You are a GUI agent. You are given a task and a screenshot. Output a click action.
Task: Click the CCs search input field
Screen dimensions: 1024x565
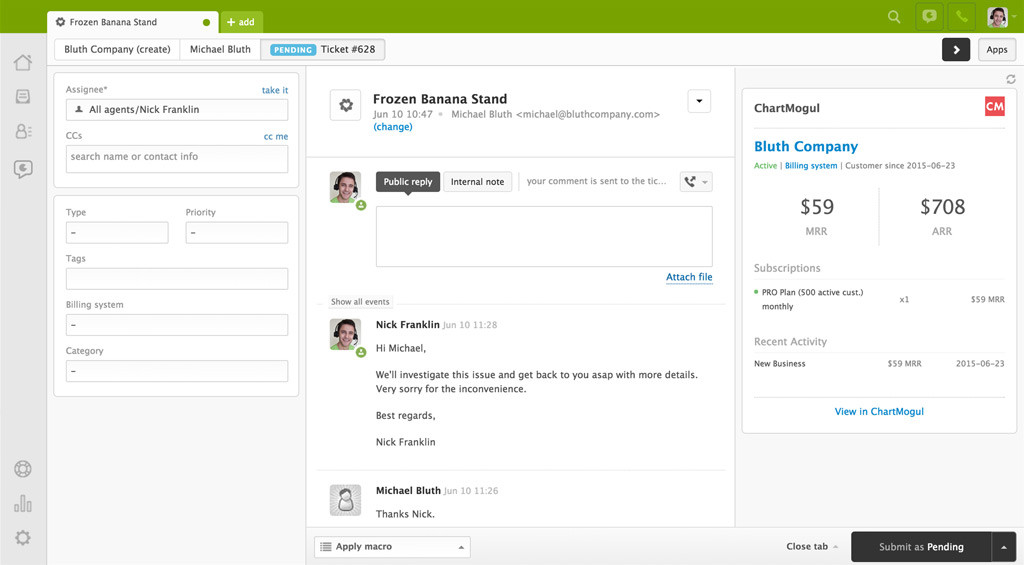tap(176, 157)
